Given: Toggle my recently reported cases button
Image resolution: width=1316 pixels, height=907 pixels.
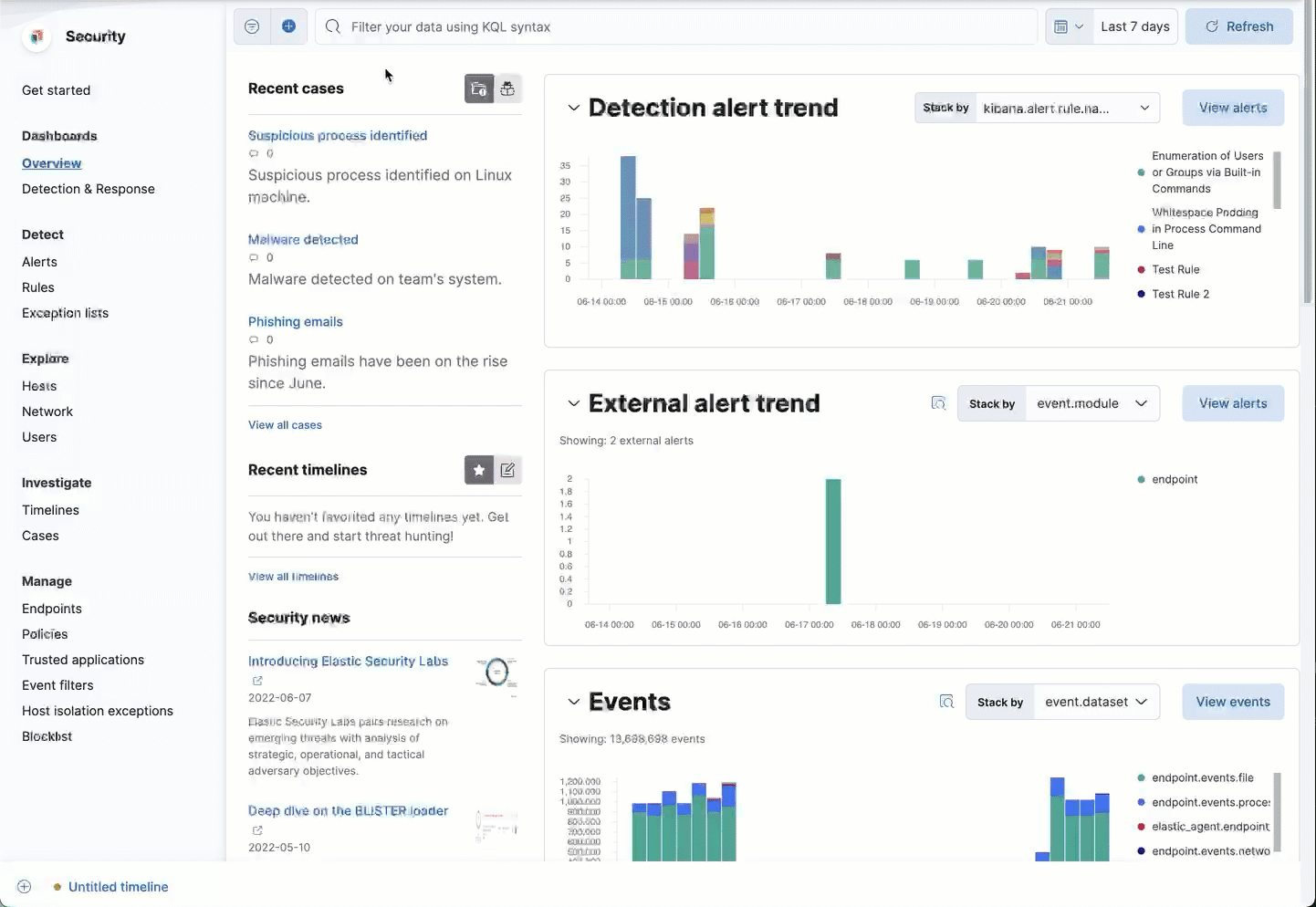Looking at the screenshot, I should (507, 89).
